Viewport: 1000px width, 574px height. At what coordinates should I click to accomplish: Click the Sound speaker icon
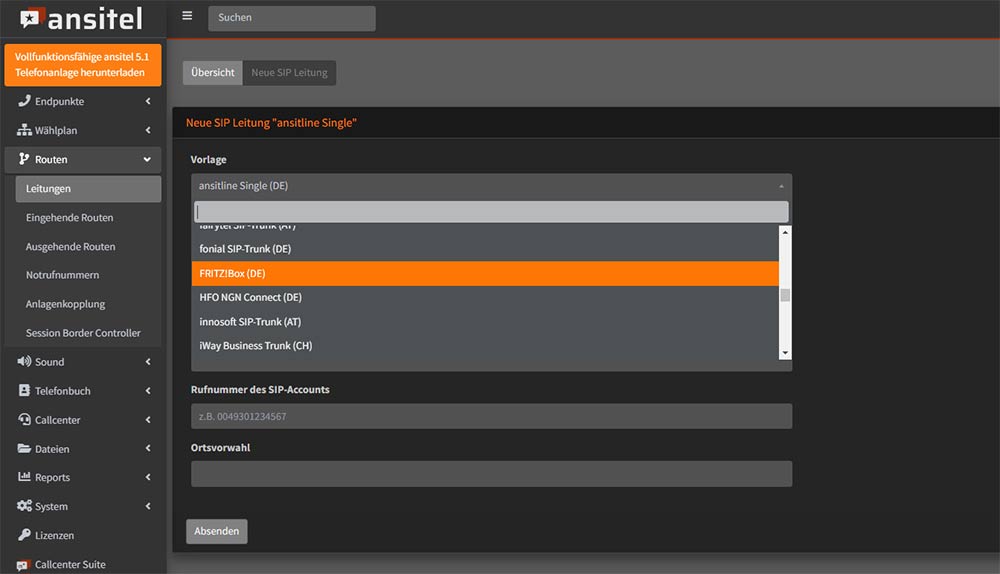pos(24,362)
